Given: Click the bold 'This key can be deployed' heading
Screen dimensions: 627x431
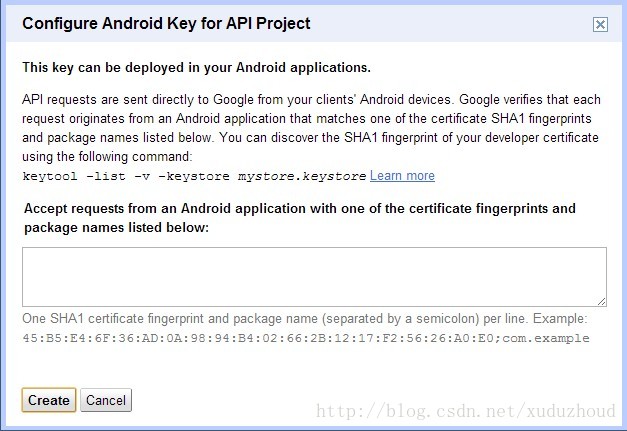Looking at the screenshot, I should (x=196, y=67).
